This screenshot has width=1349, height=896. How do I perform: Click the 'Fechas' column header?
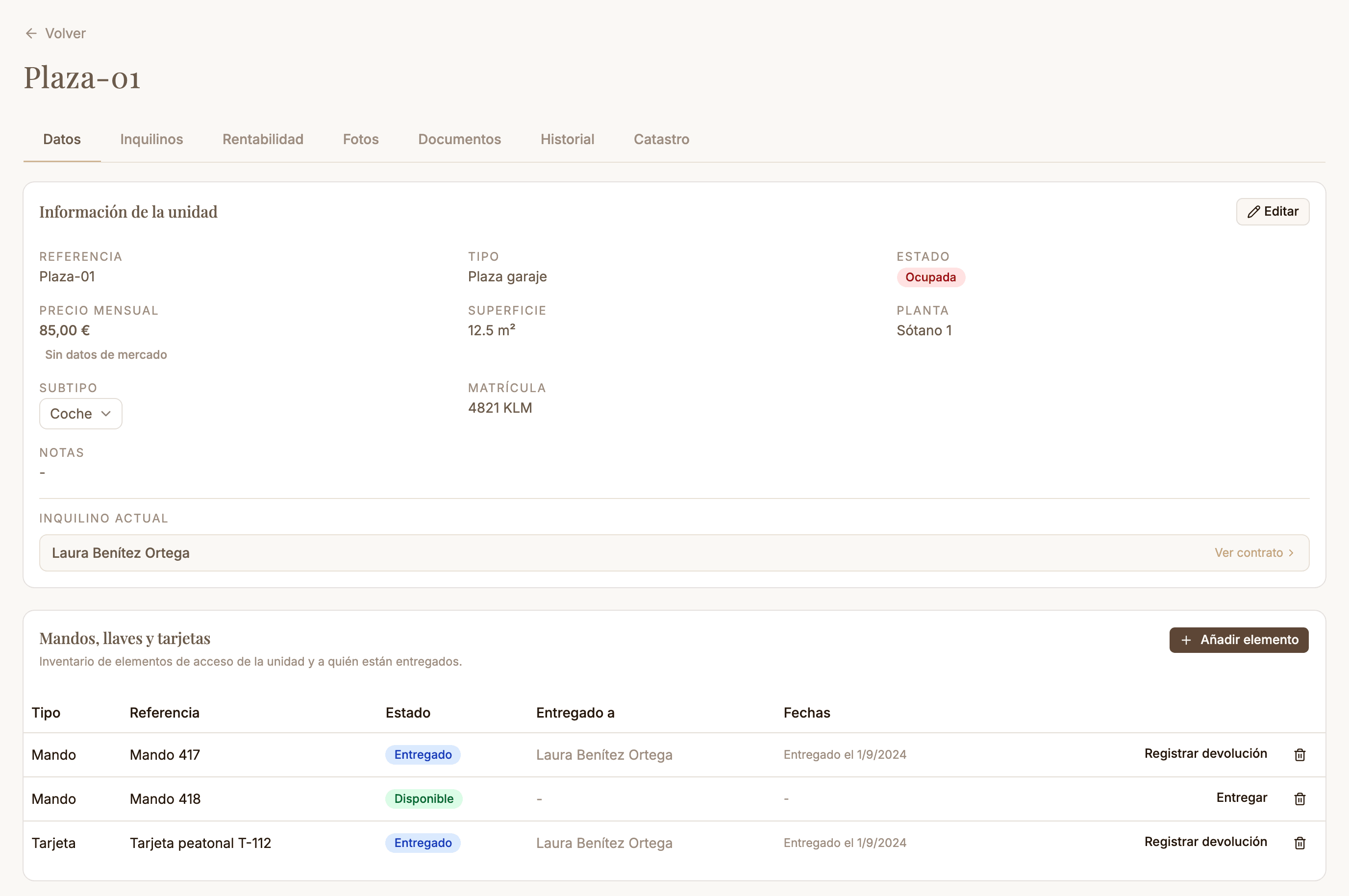[x=807, y=712]
